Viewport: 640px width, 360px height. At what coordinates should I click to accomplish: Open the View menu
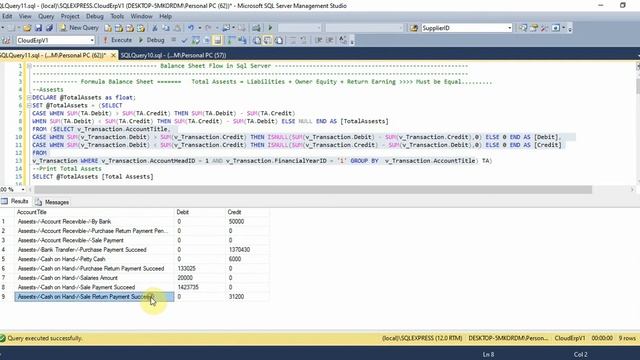pos(25,16)
